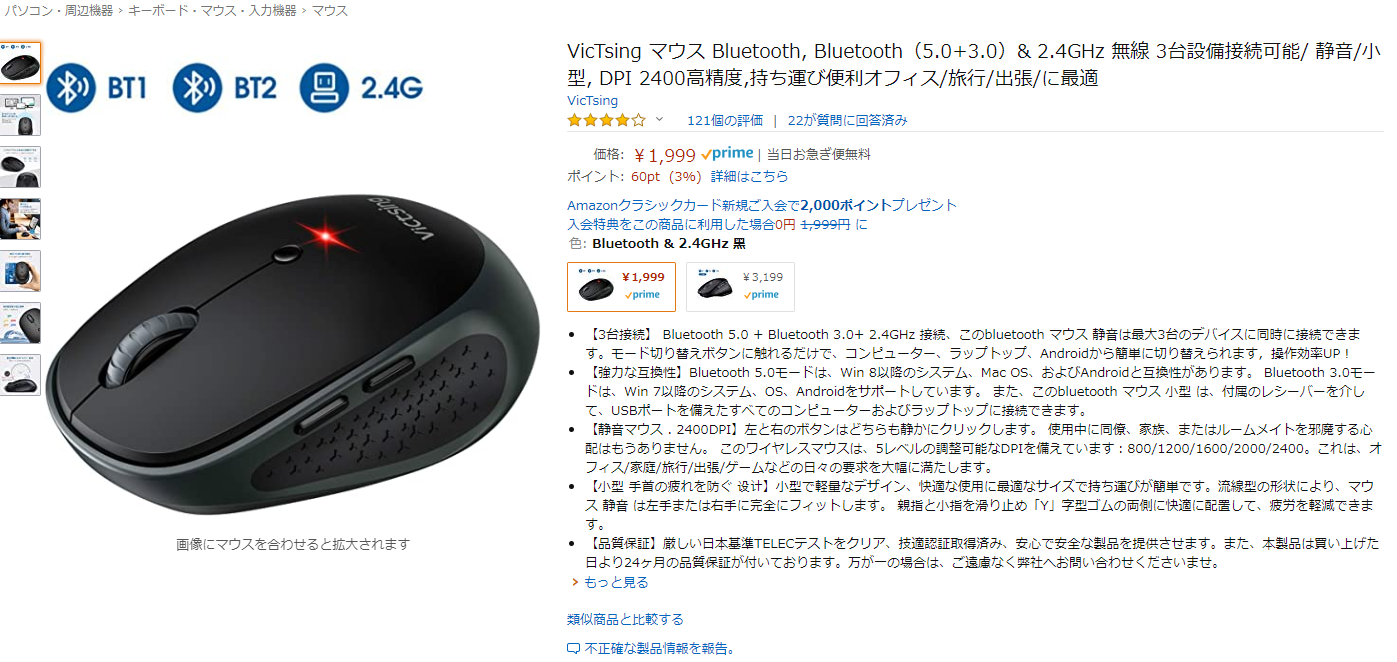
Task: Expand the rating dropdown arrow next to stars
Action: tap(659, 120)
